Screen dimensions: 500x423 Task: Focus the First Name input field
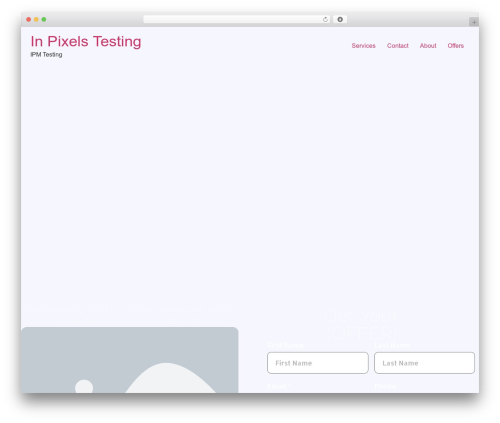[x=318, y=363]
